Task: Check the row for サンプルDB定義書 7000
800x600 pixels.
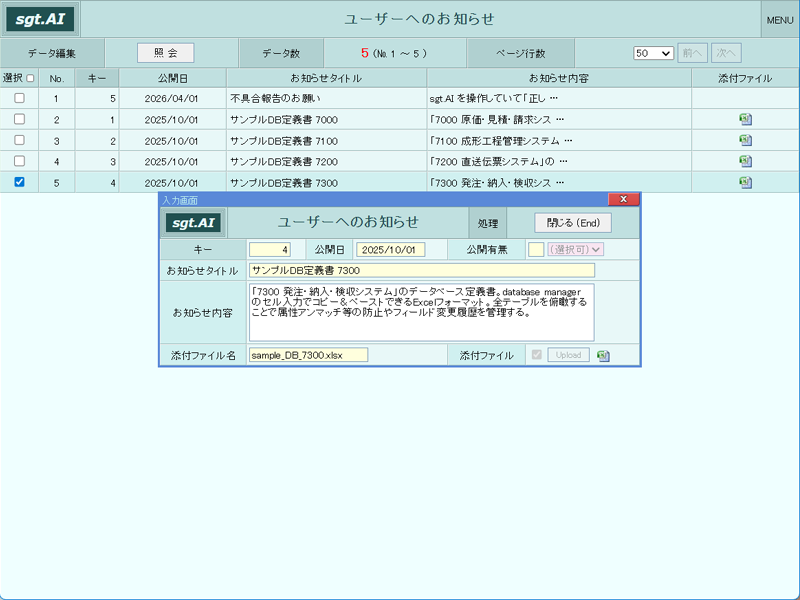Action: [19, 119]
